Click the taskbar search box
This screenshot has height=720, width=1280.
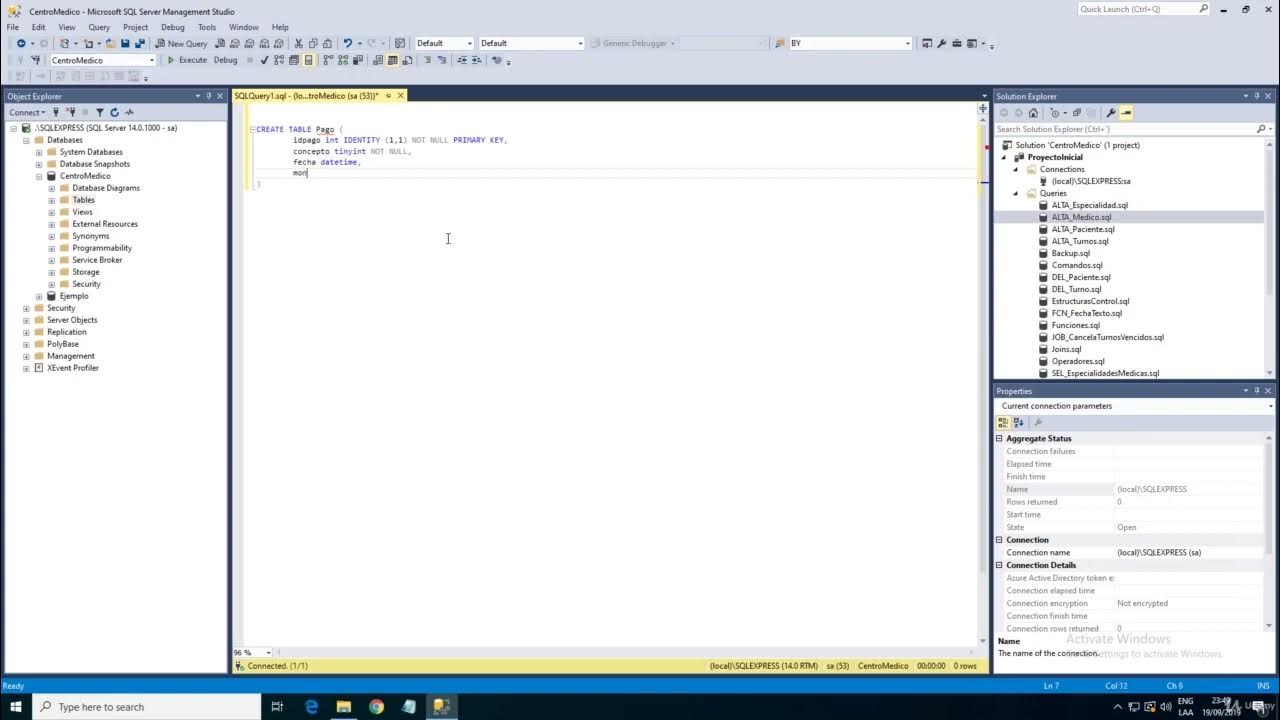[x=145, y=707]
